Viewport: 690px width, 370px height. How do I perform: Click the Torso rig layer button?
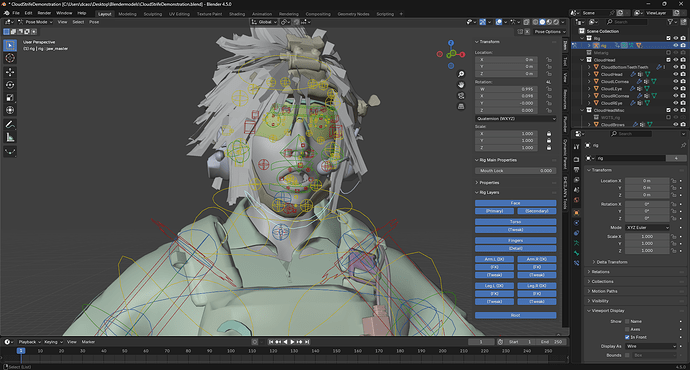pos(515,222)
